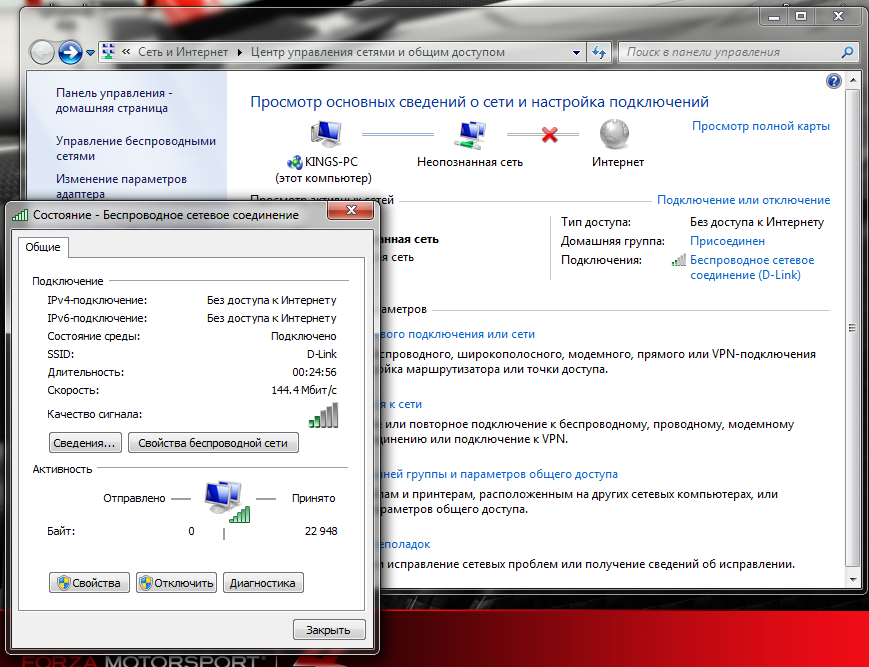Click the 'Закрыть' button
Viewport: 869px width, 667px height.
[329, 630]
